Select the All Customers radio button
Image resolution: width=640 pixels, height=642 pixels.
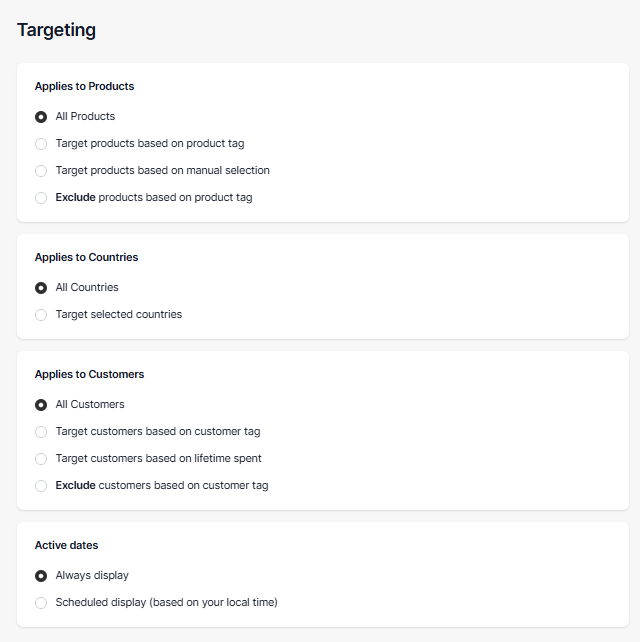pos(41,405)
